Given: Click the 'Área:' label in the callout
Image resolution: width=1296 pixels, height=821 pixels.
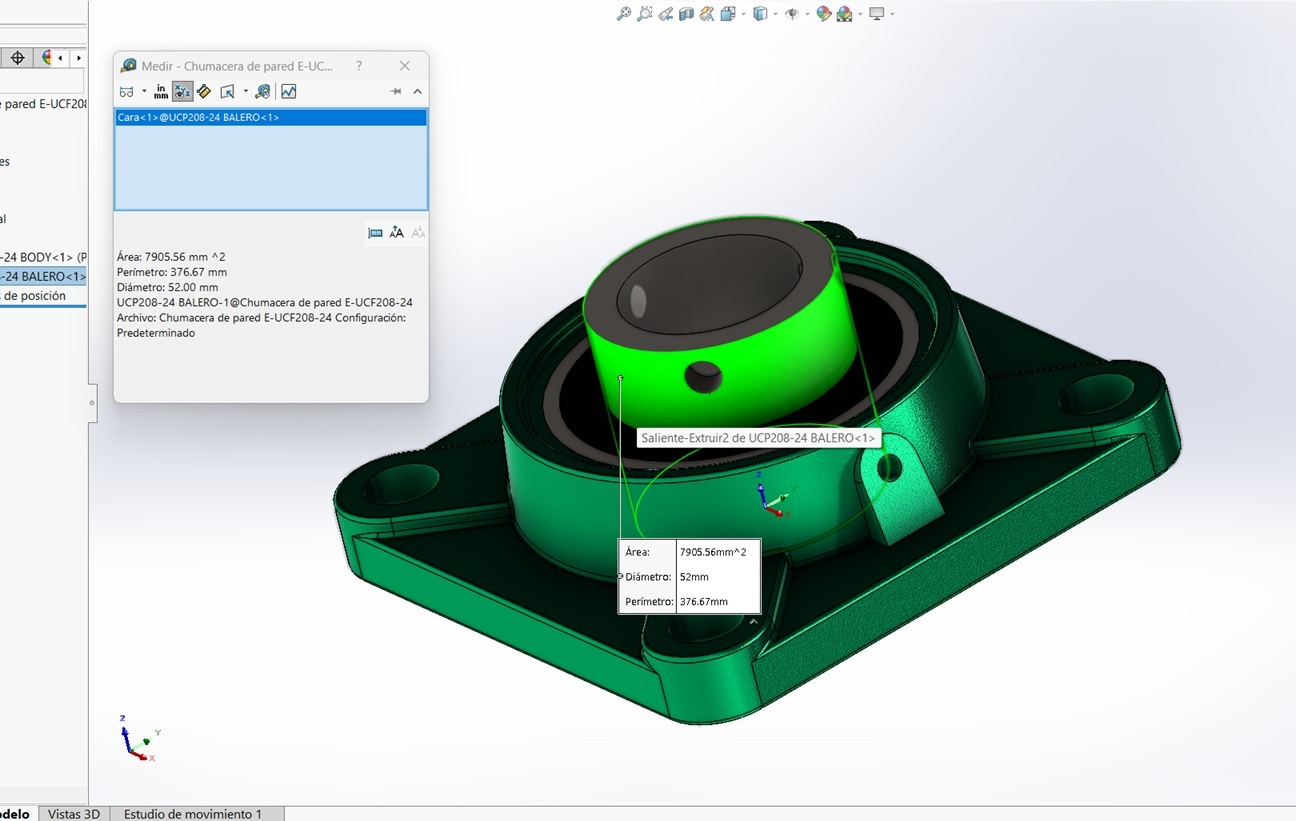Looking at the screenshot, I should (637, 552).
